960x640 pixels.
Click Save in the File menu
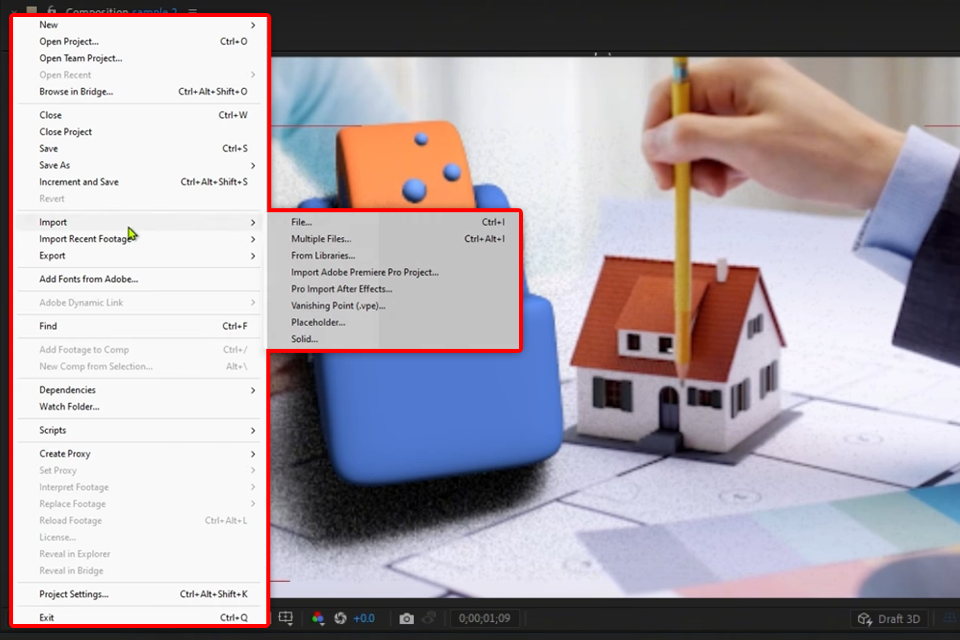tap(140, 148)
